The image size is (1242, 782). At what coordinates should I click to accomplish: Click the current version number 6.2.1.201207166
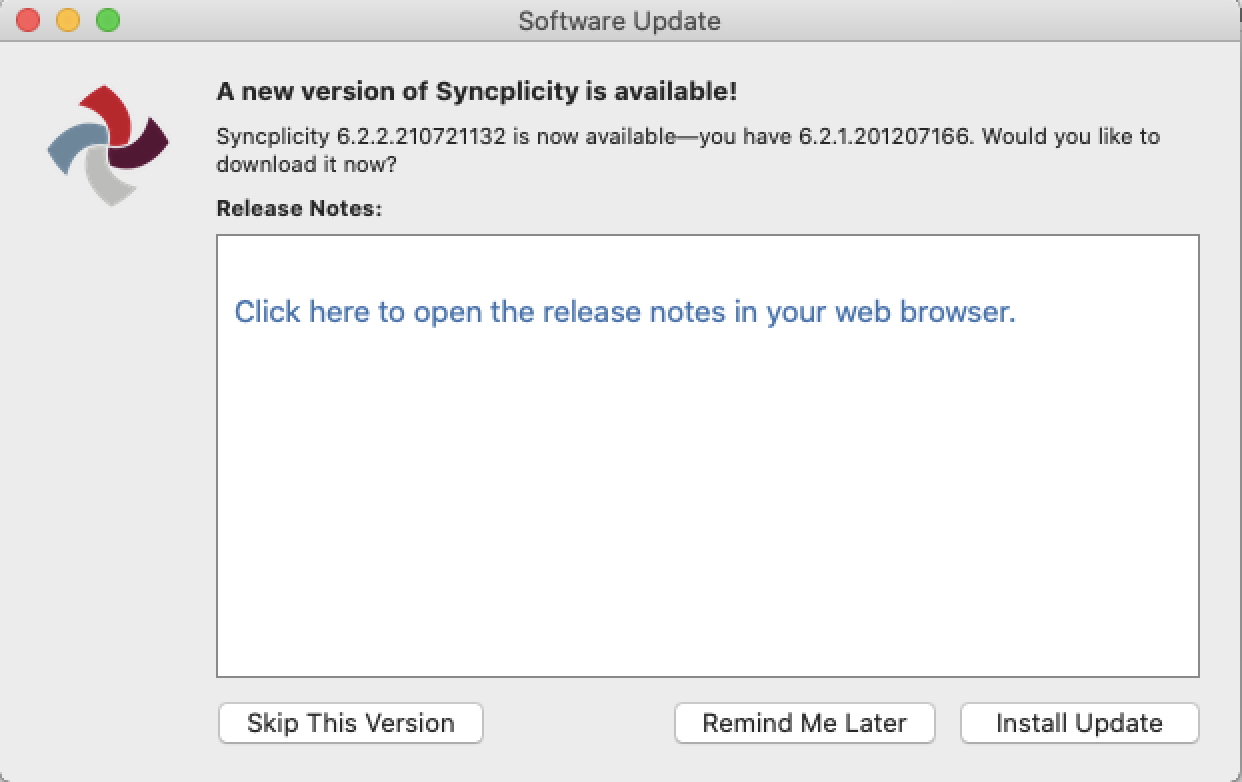(x=884, y=136)
